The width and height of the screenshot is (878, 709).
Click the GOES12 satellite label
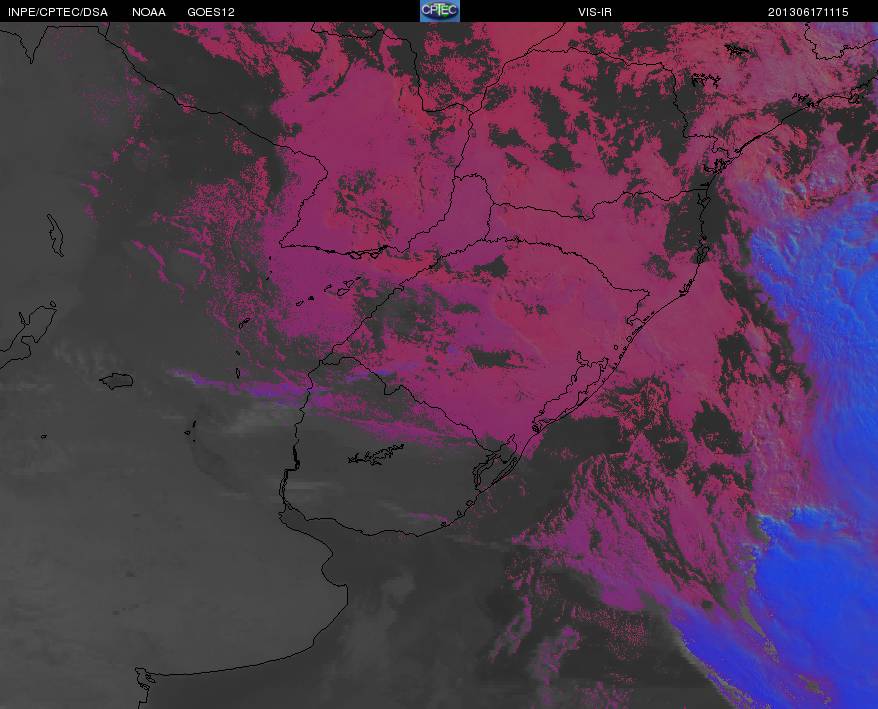click(211, 12)
